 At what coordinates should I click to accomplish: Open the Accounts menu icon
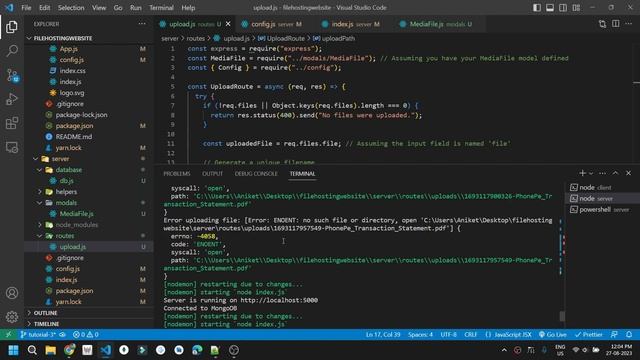click(12, 293)
